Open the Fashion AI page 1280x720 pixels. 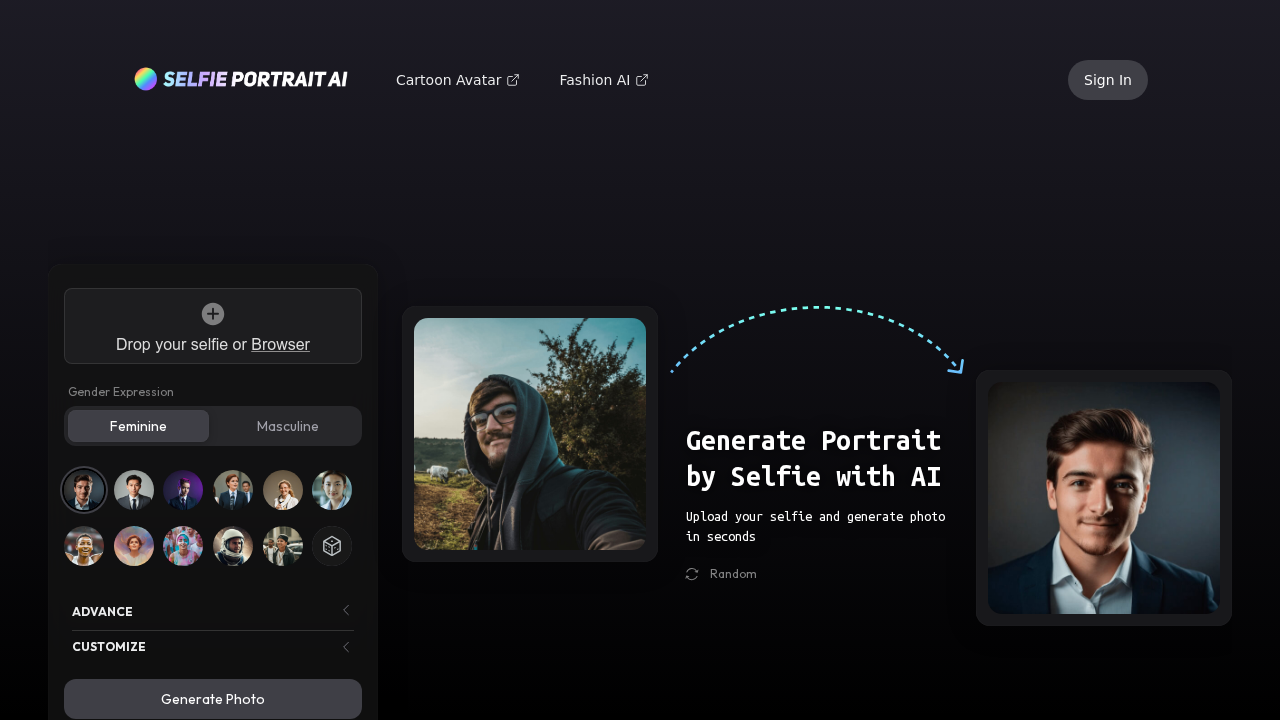[x=594, y=79]
